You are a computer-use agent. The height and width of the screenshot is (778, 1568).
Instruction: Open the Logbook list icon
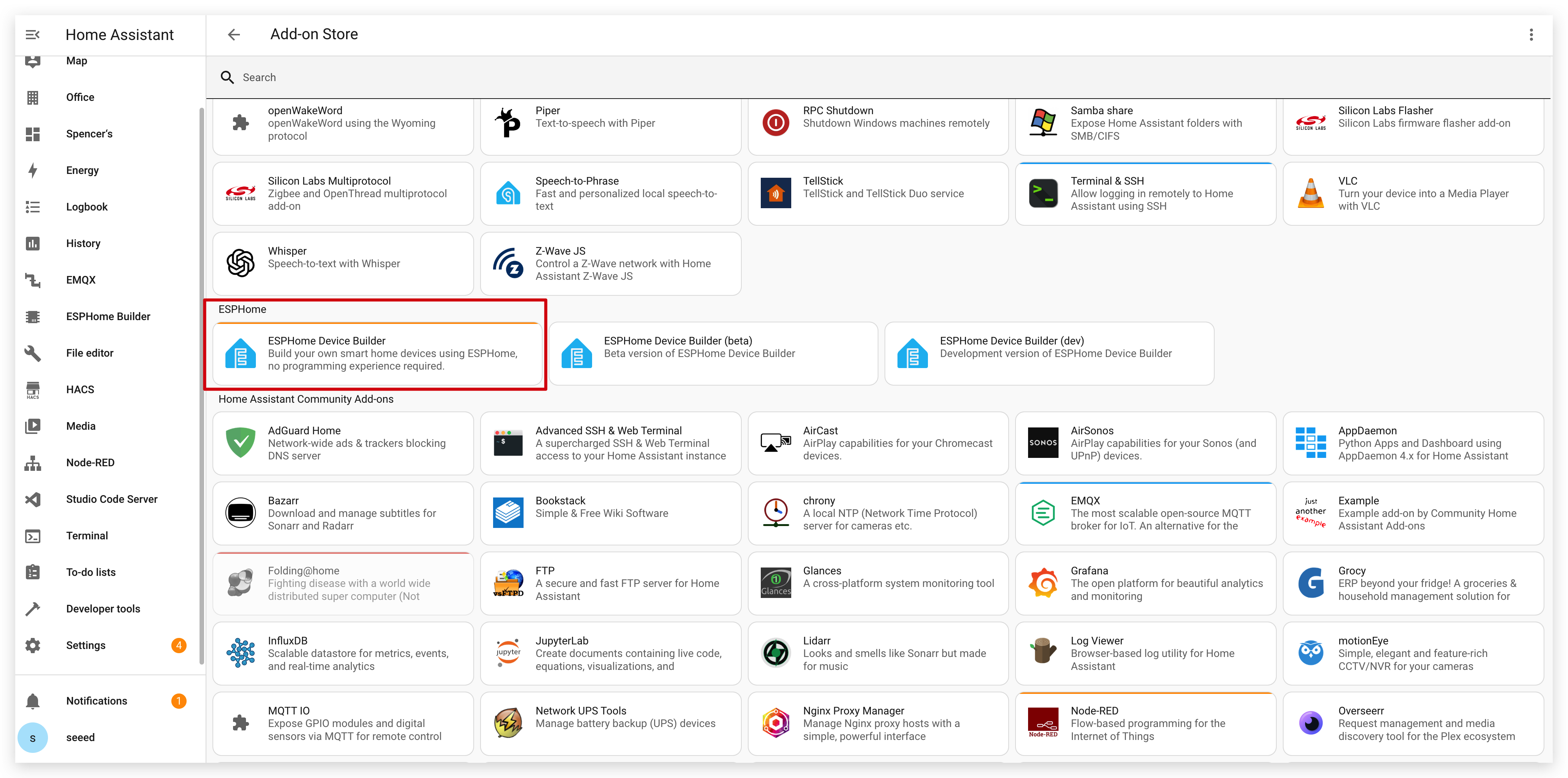click(x=33, y=207)
